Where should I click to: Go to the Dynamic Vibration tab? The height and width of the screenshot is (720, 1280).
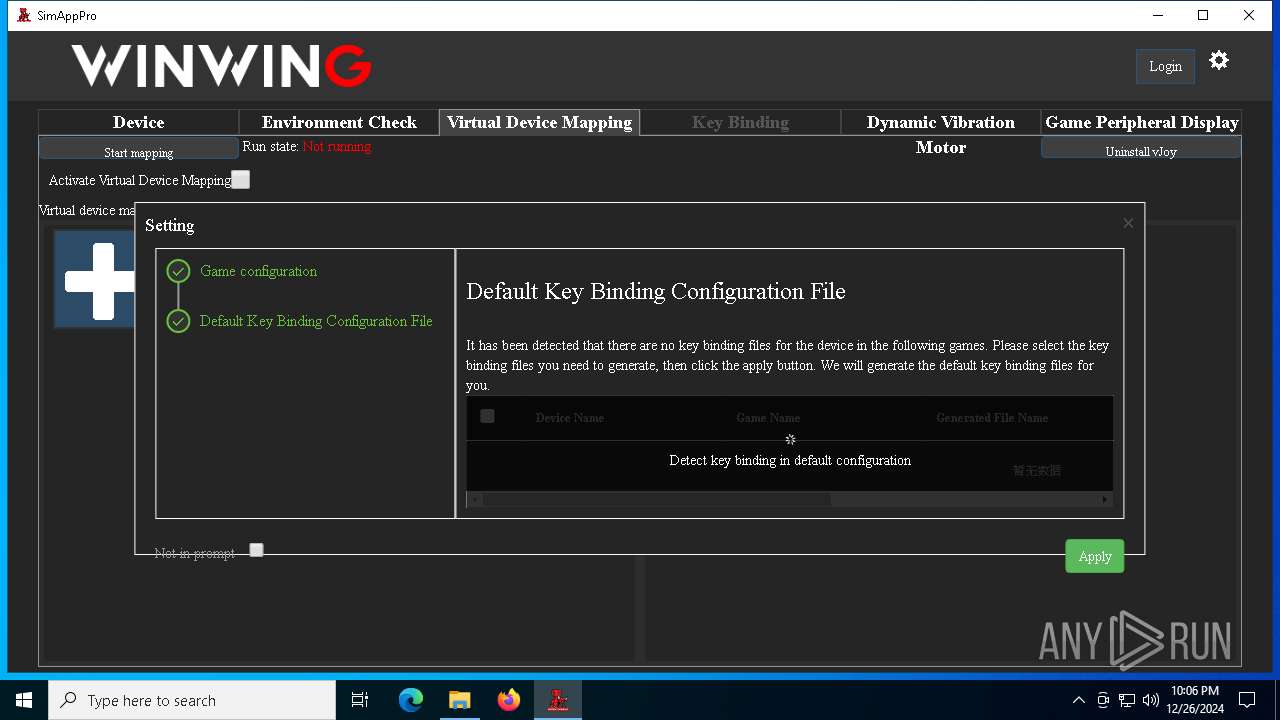940,122
